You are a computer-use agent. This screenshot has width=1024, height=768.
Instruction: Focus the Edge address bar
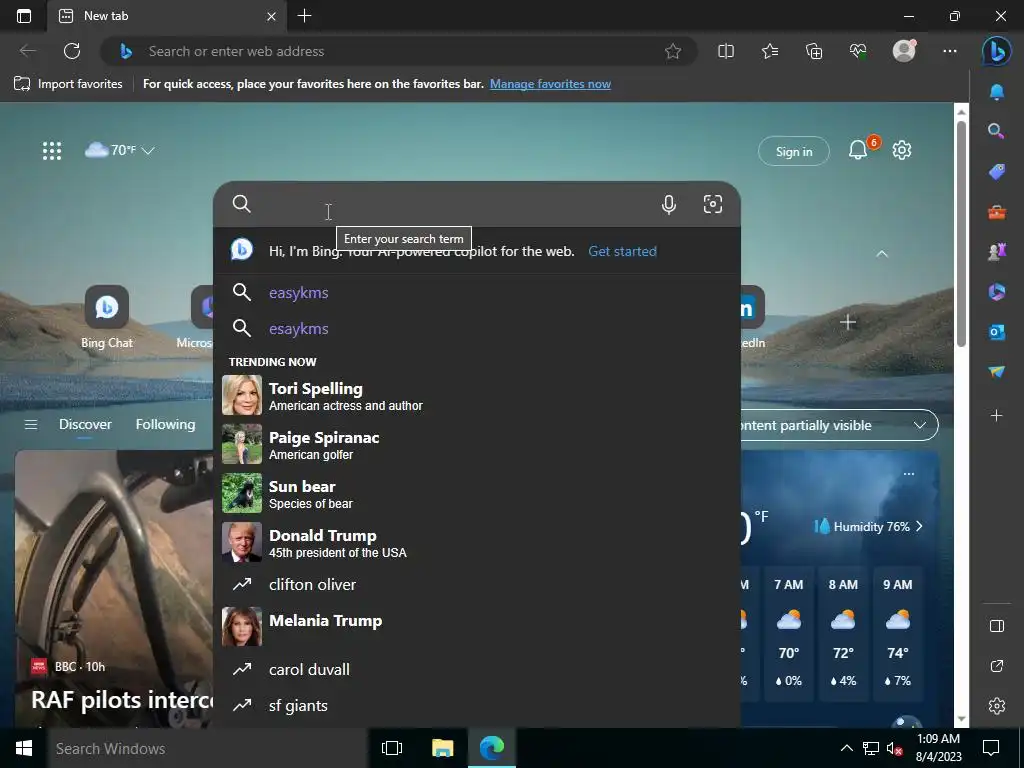pos(398,51)
